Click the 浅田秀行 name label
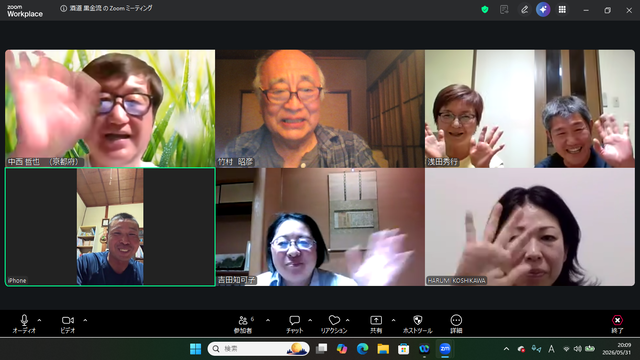This screenshot has height=360, width=640. (442, 162)
